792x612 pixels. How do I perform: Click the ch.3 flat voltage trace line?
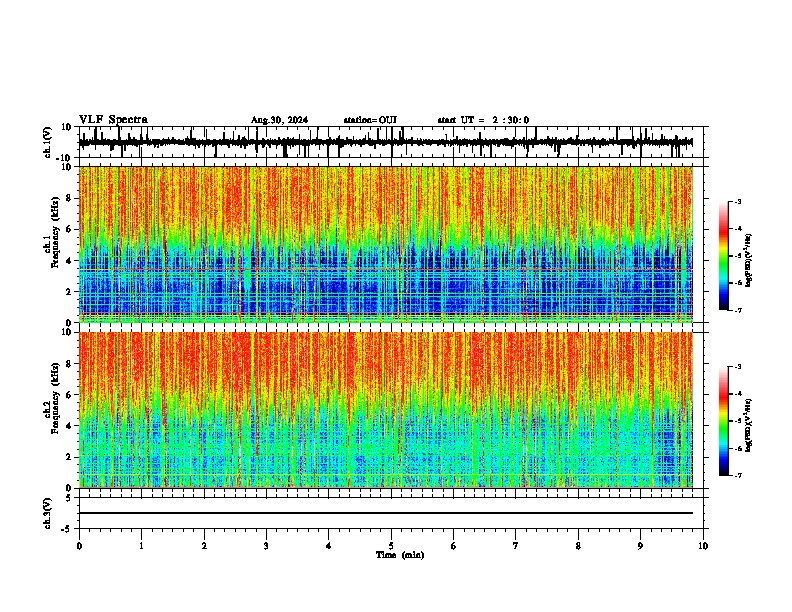point(385,513)
